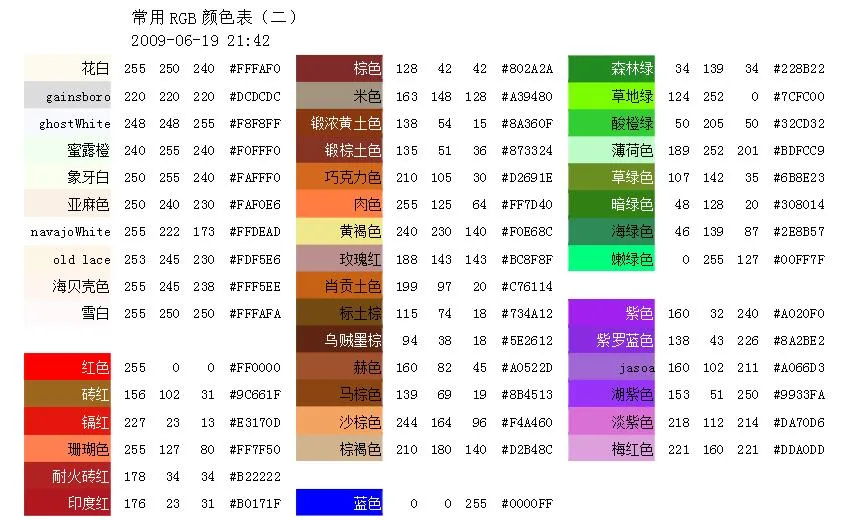Click the 嫩绿色 swatch
Viewport: 856px width, 520px height.
[611, 258]
